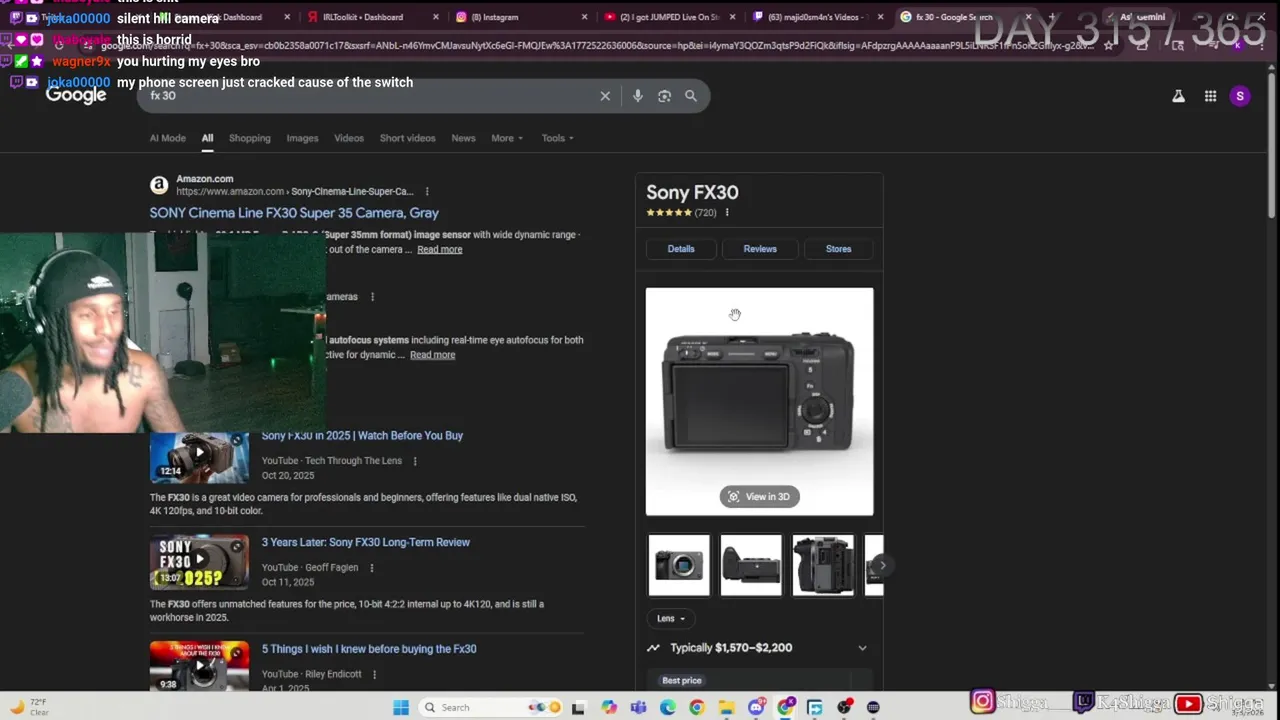
Task: Select the Videos search tab
Action: [349, 138]
